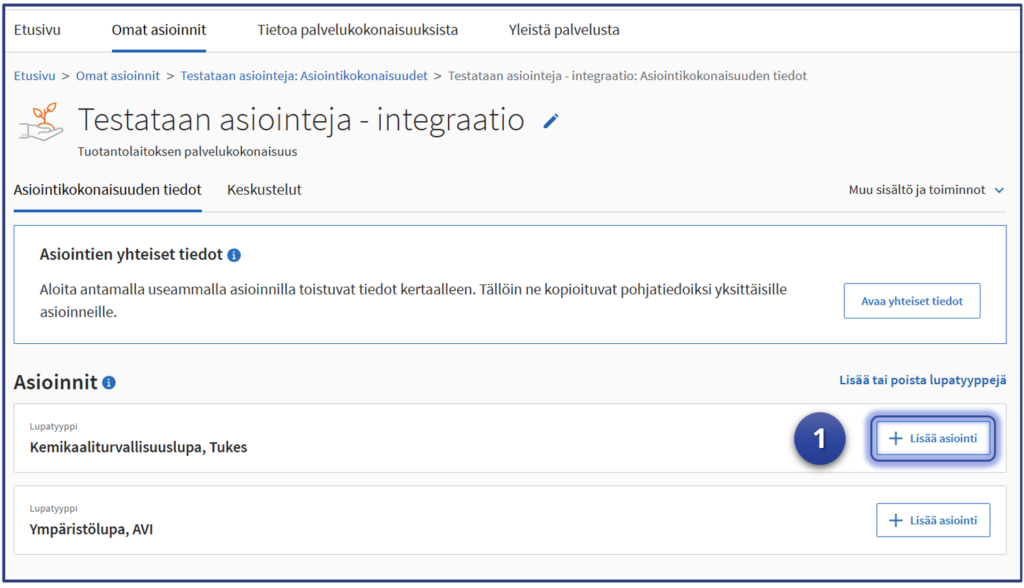Follow the Etusivu breadcrumb link
This screenshot has width=1024, height=588.
coord(34,76)
